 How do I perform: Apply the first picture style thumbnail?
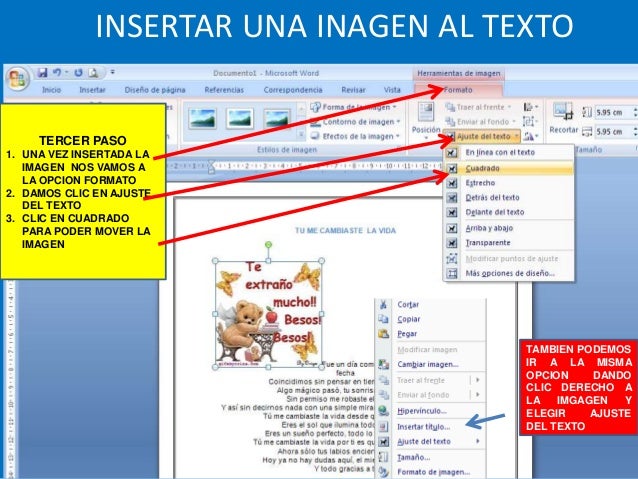click(202, 118)
